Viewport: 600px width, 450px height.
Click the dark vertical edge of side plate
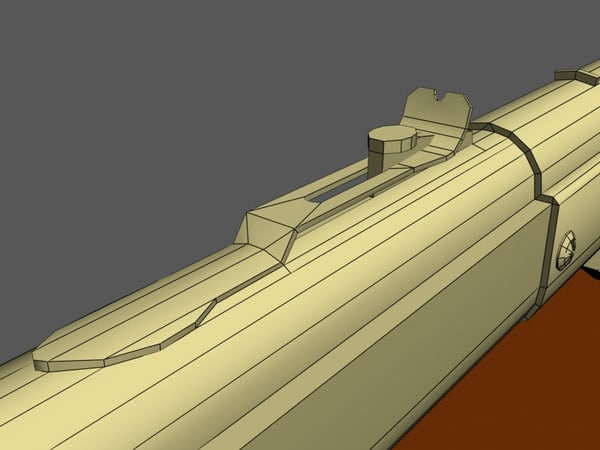548,250
